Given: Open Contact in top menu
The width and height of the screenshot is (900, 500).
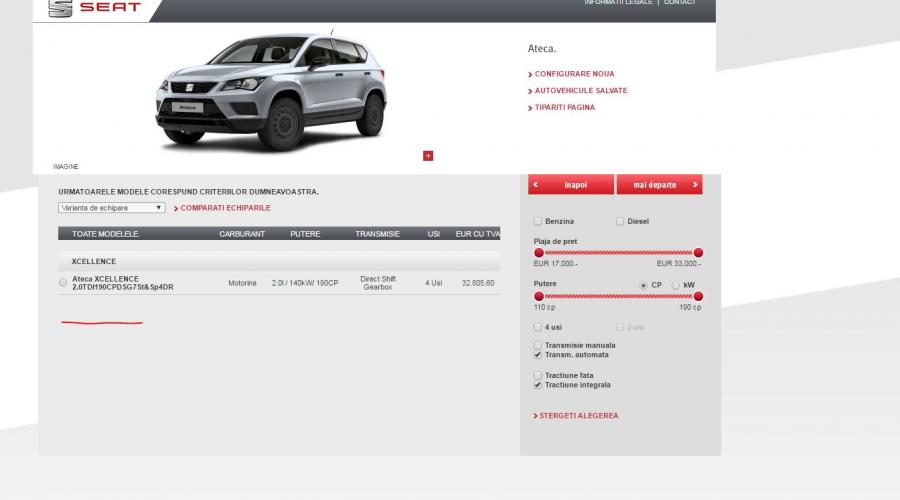Looking at the screenshot, I should [679, 3].
